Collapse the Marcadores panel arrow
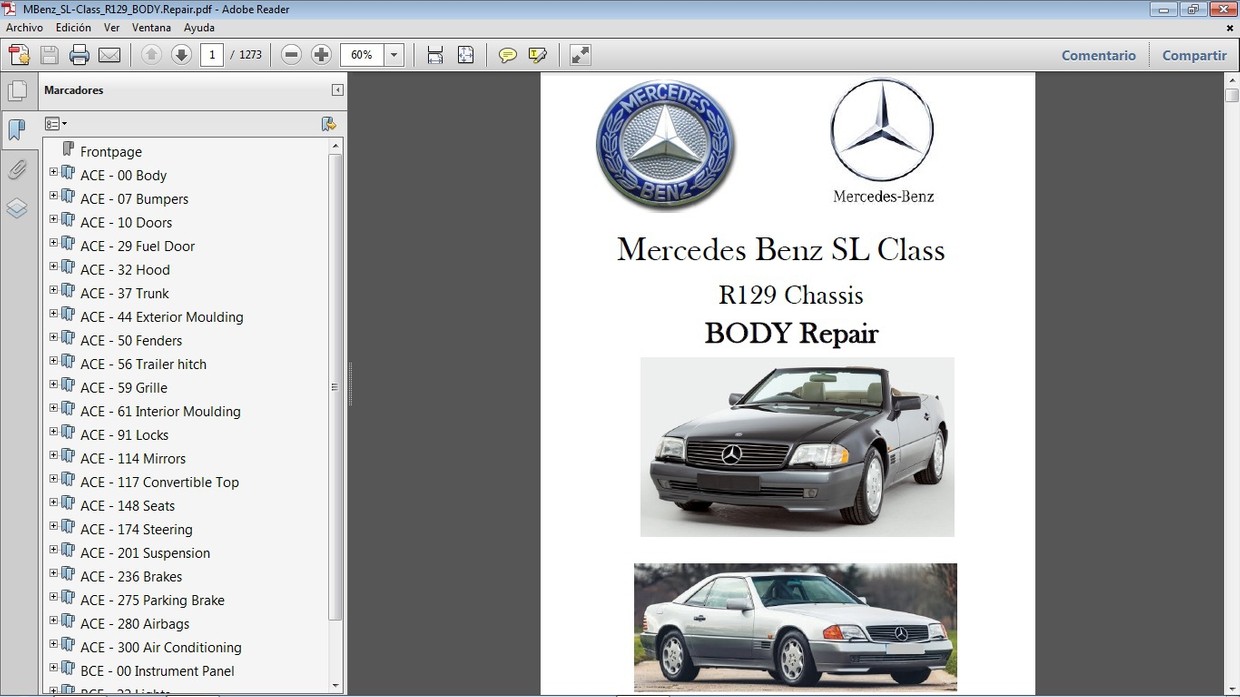 pos(336,90)
